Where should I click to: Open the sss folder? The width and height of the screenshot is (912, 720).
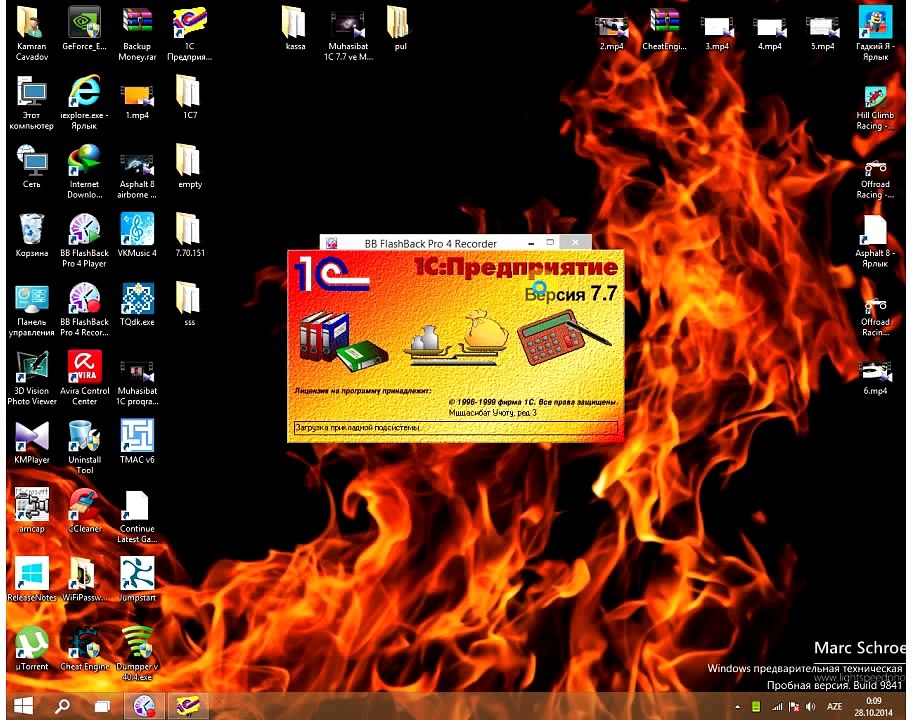coord(190,304)
